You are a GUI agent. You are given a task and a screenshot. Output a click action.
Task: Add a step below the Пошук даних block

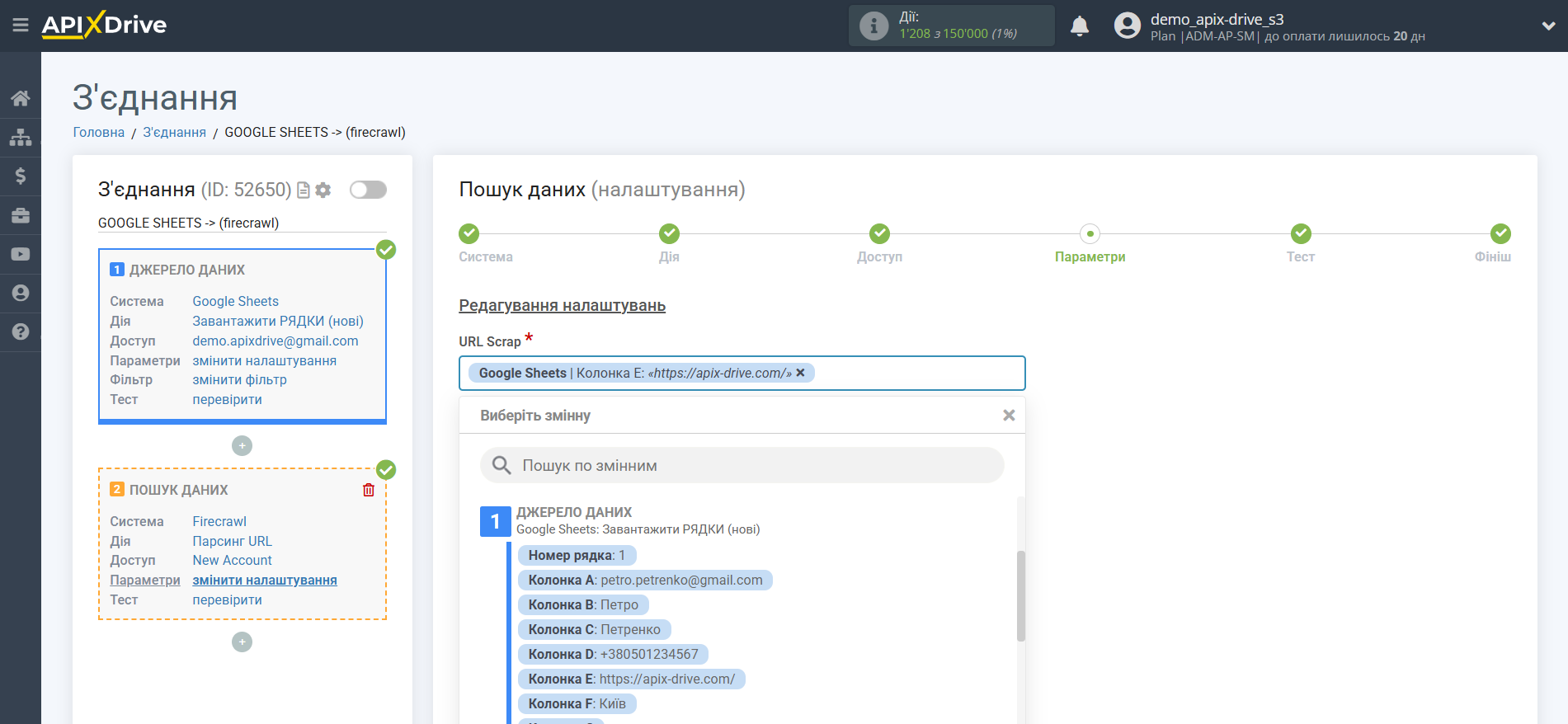pos(242,642)
